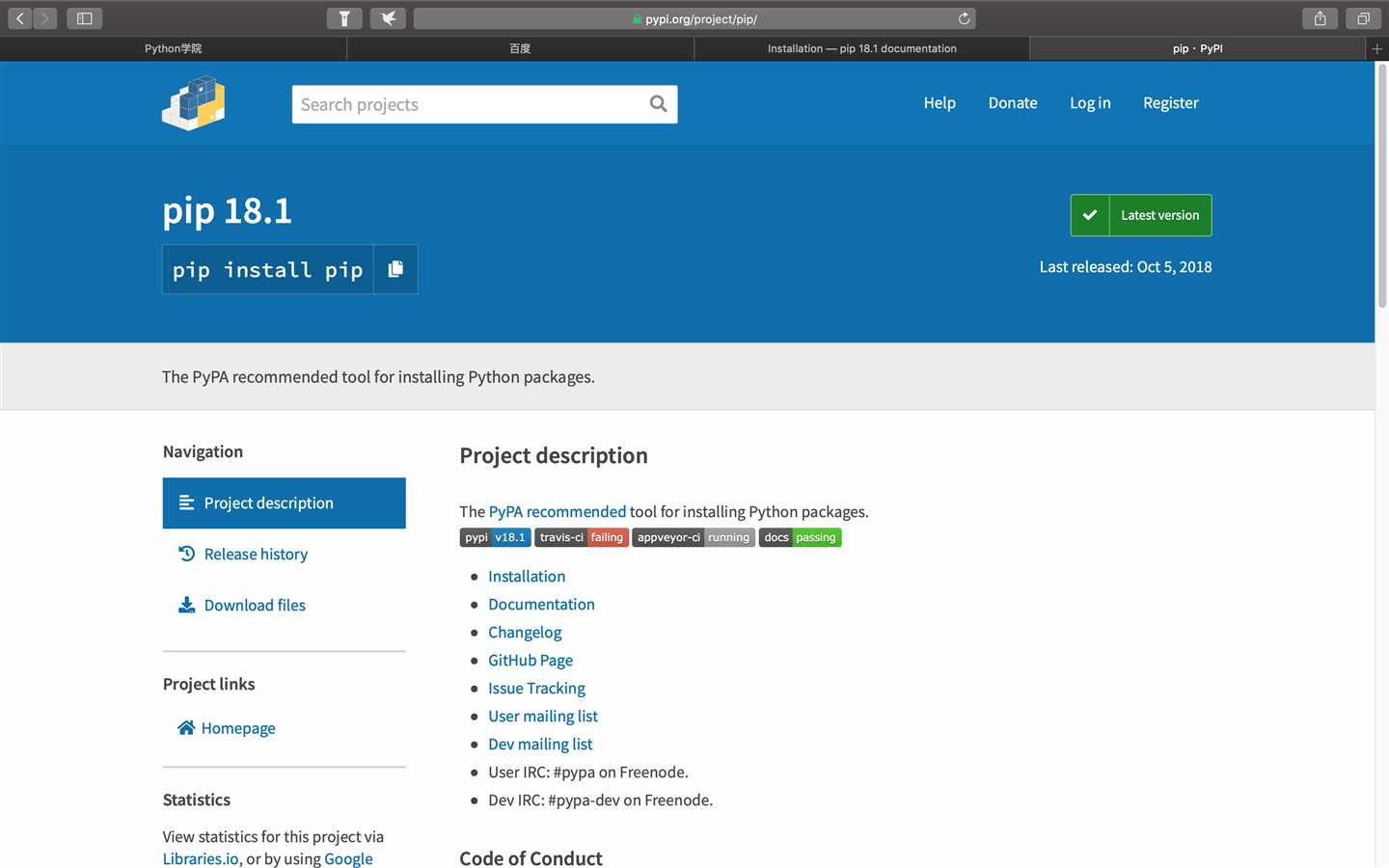The width and height of the screenshot is (1389, 868).
Task: Click the PyPI logo
Action: (194, 103)
